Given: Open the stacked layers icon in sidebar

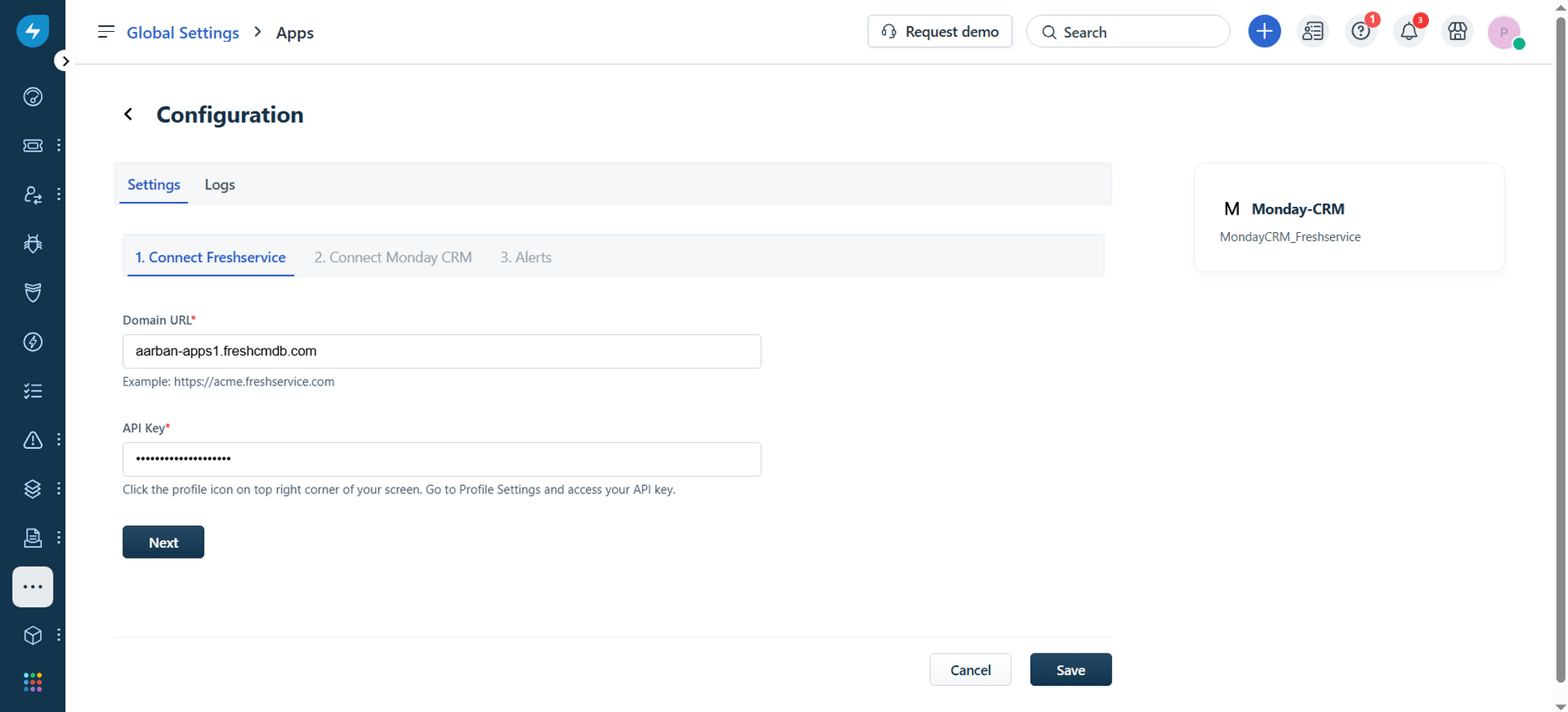Looking at the screenshot, I should coord(33,488).
